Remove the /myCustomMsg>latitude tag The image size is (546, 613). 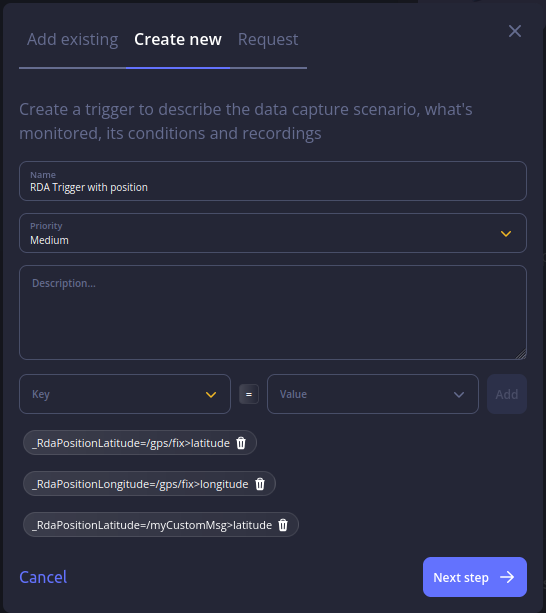click(x=283, y=525)
